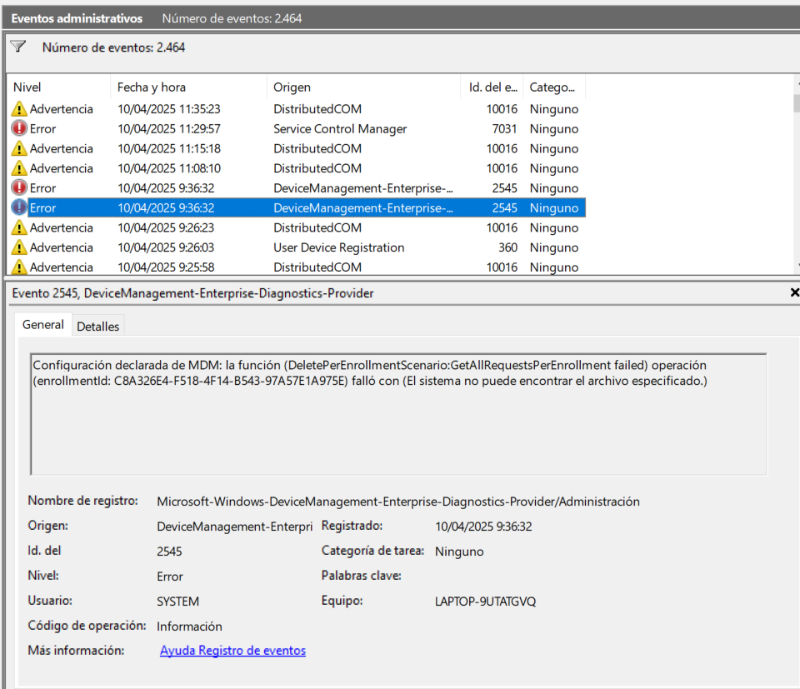Click warning icon of User Device Registration event
800x689 pixels.
[x=19, y=248]
